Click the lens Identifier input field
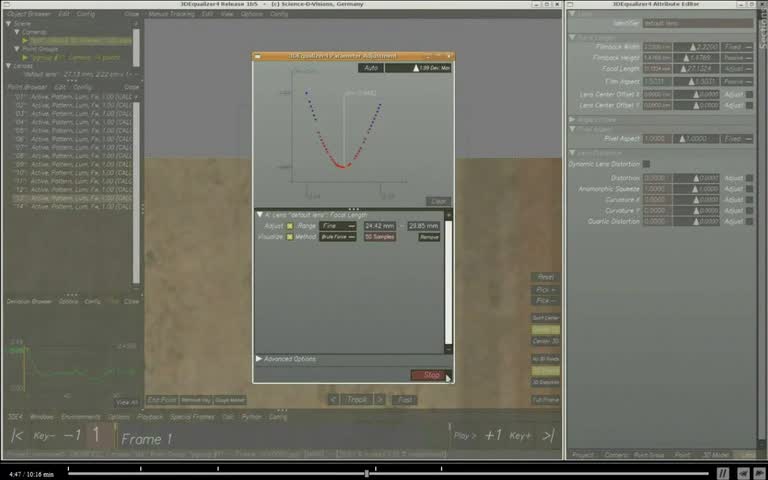Image resolution: width=768 pixels, height=480 pixels. click(698, 23)
